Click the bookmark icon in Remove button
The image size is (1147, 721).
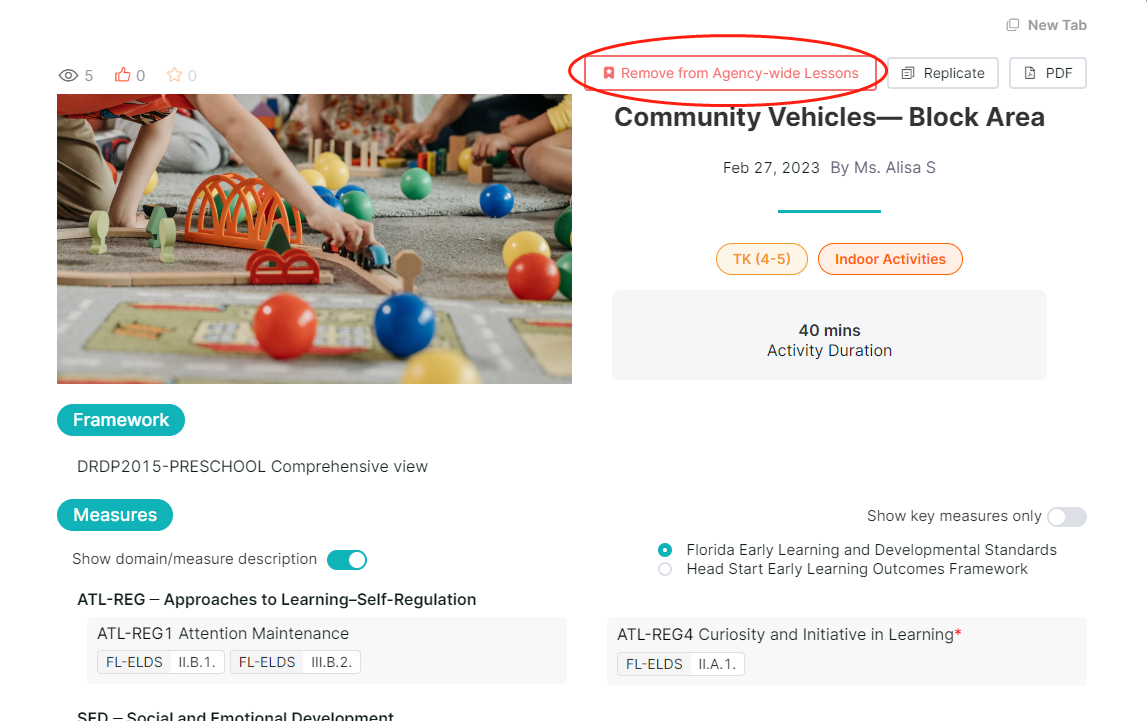click(609, 73)
